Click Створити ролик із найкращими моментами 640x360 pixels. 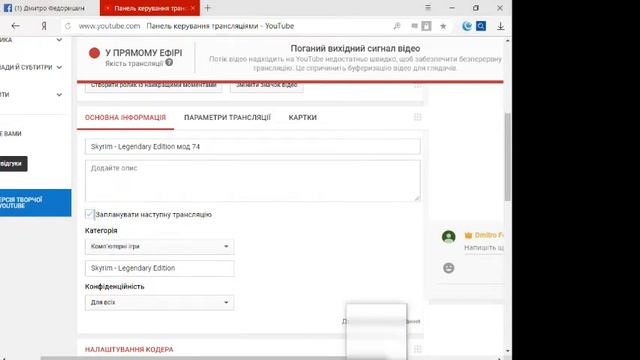click(x=153, y=86)
